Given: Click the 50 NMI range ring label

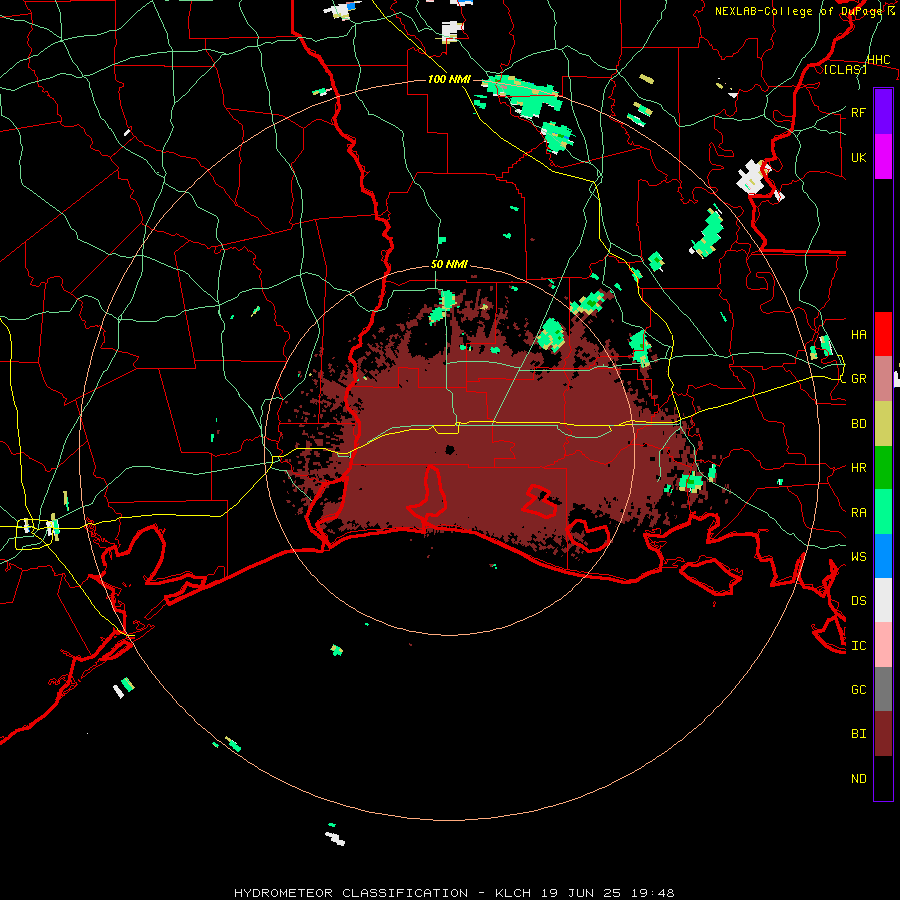Looking at the screenshot, I should tap(449, 265).
